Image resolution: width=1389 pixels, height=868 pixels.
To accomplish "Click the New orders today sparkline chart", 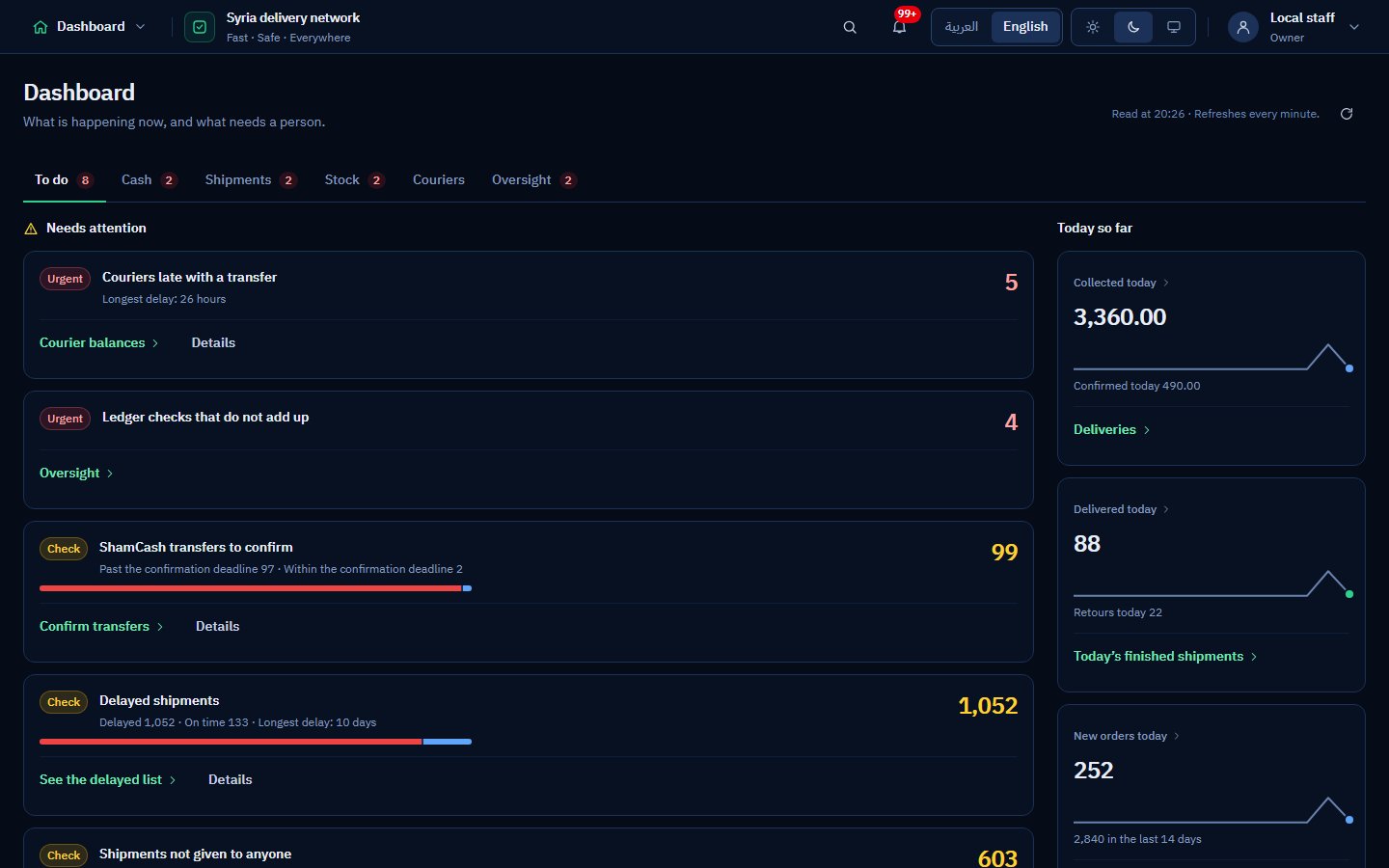I will [1212, 810].
